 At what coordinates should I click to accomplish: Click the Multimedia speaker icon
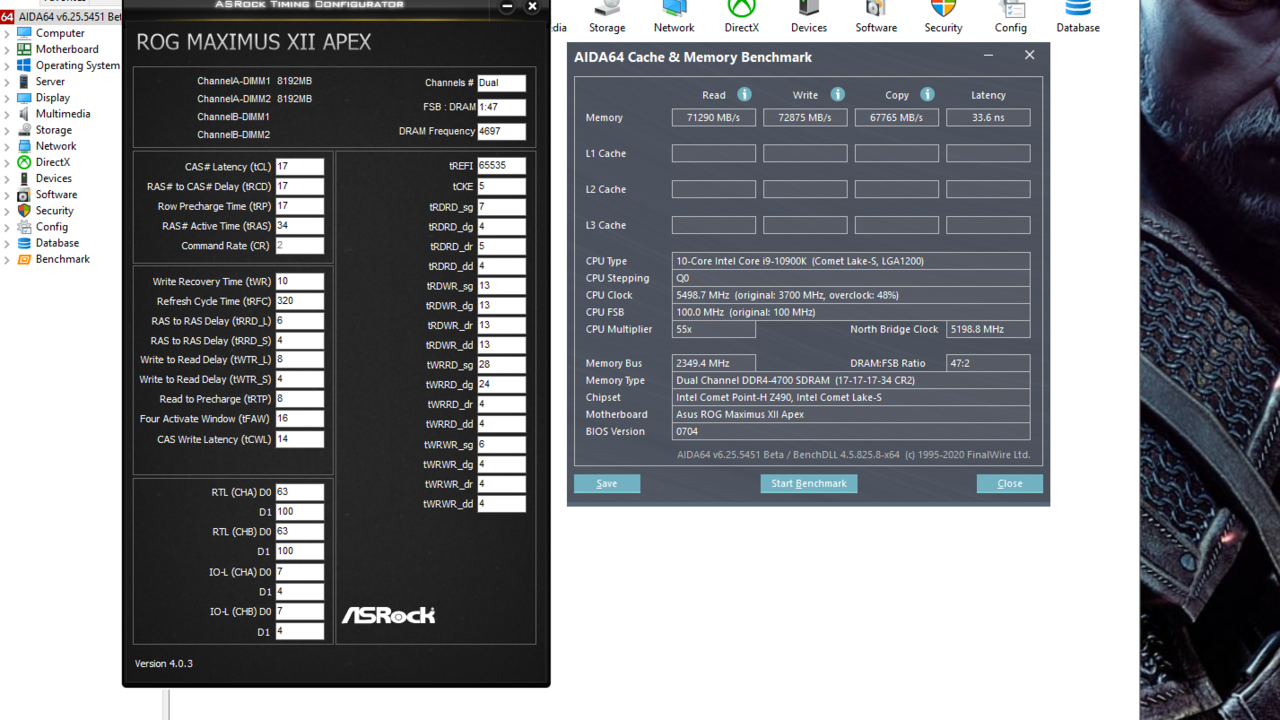(x=24, y=113)
